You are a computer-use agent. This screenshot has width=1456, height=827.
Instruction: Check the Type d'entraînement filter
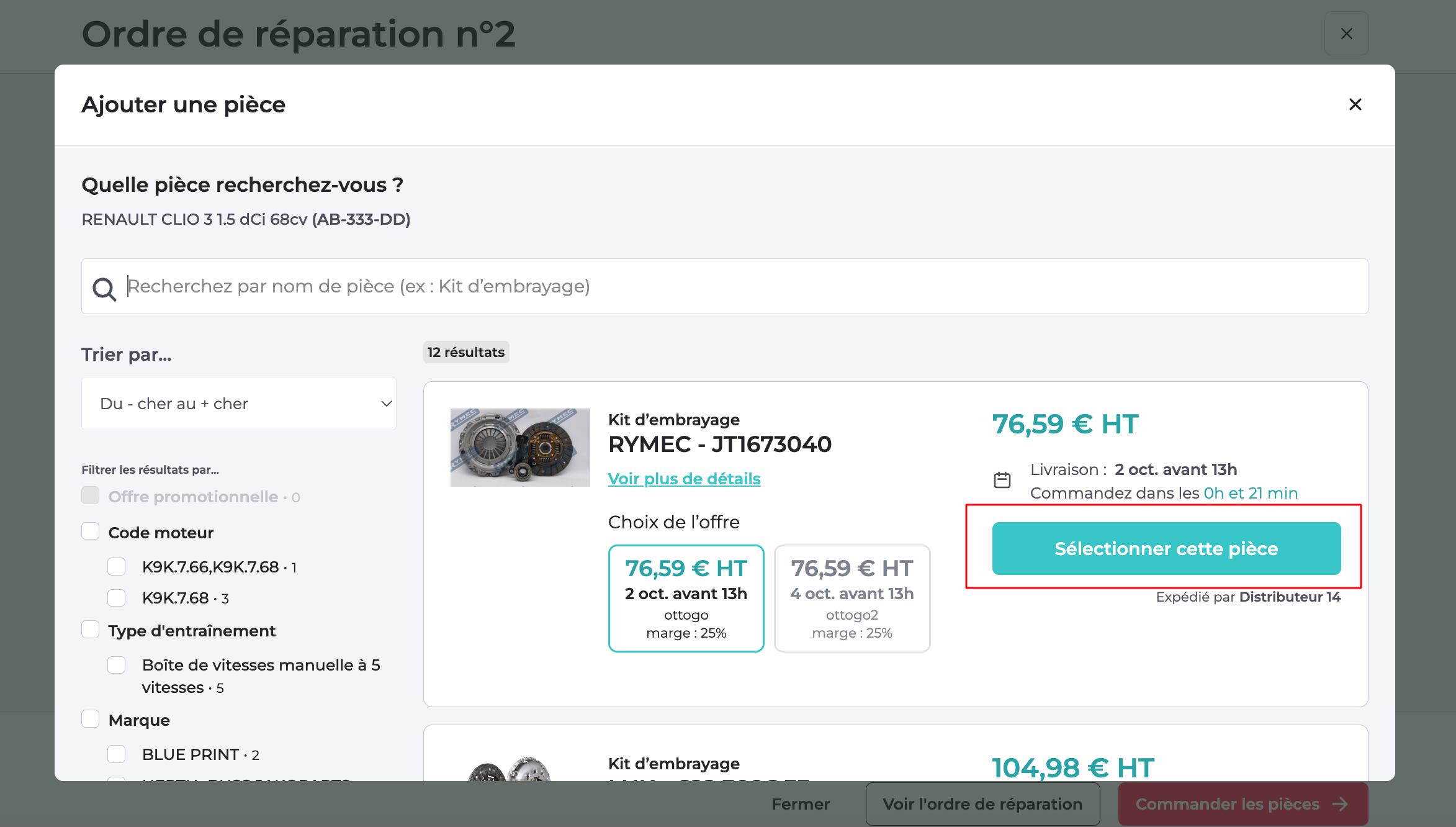(x=91, y=629)
